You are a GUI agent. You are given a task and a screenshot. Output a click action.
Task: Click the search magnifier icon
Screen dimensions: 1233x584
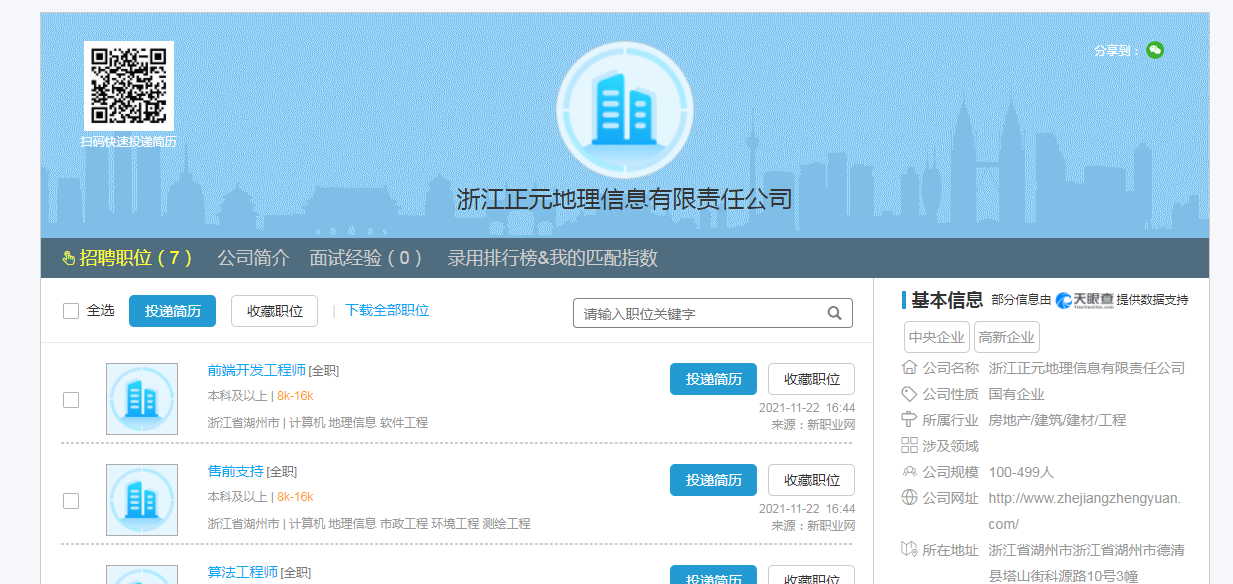click(x=835, y=313)
